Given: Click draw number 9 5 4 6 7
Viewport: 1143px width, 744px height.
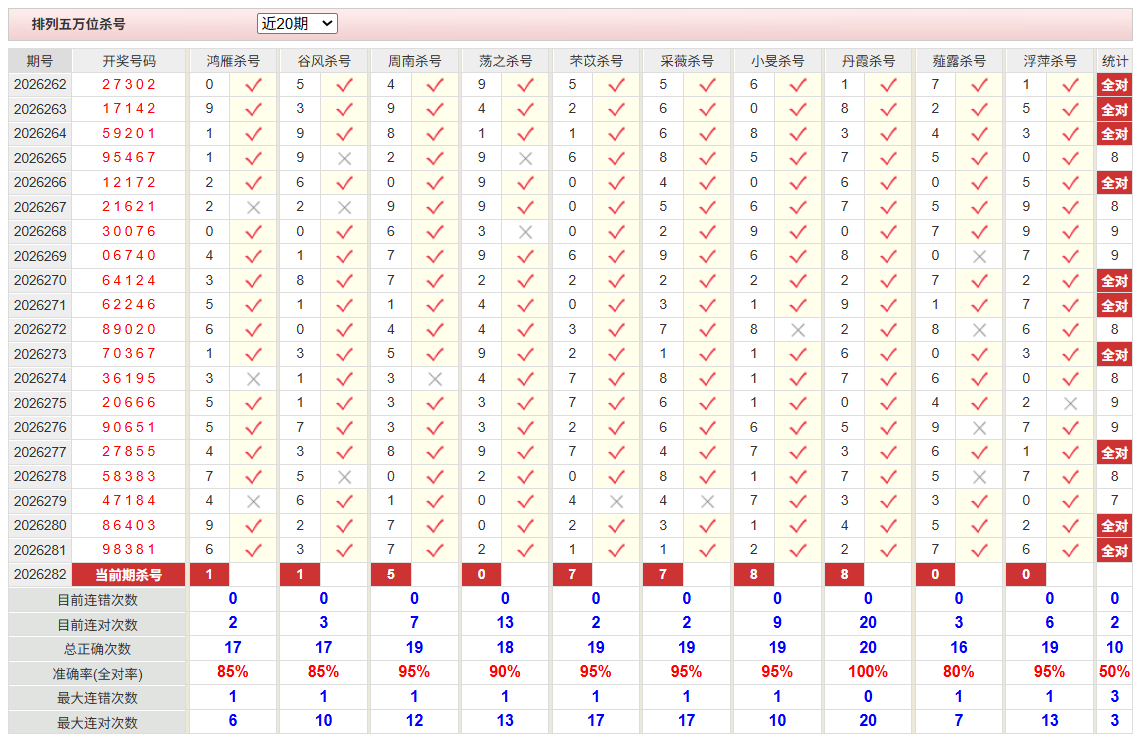Looking at the screenshot, I should [129, 158].
